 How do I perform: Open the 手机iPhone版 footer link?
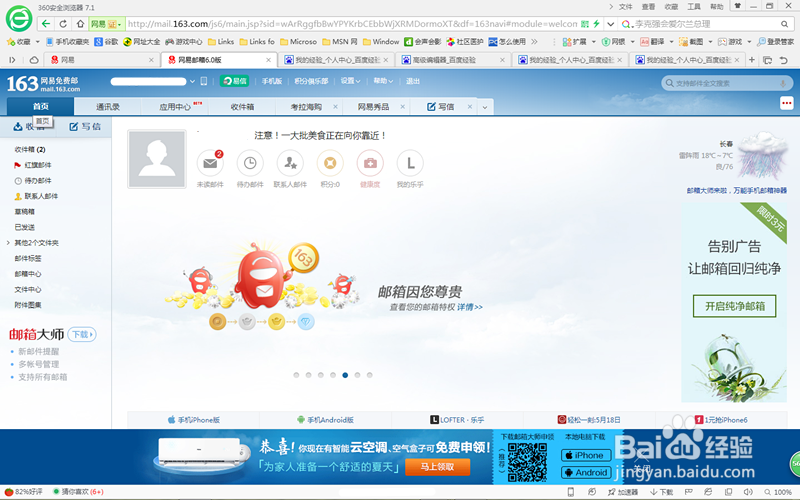click(193, 420)
